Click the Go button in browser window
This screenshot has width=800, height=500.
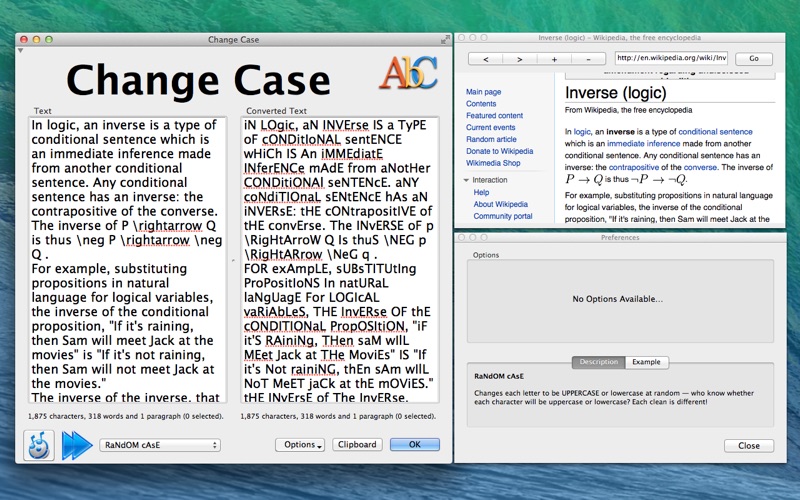754,59
